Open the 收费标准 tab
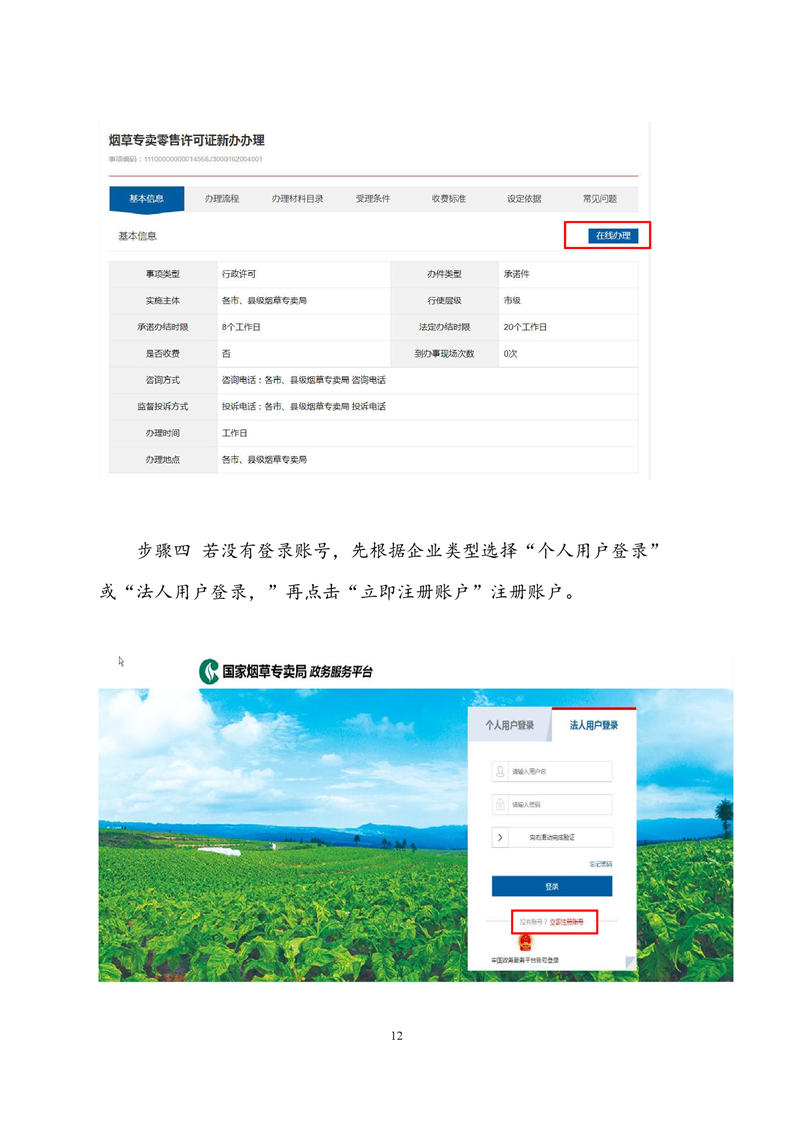The height and width of the screenshot is (1122, 793). point(449,199)
